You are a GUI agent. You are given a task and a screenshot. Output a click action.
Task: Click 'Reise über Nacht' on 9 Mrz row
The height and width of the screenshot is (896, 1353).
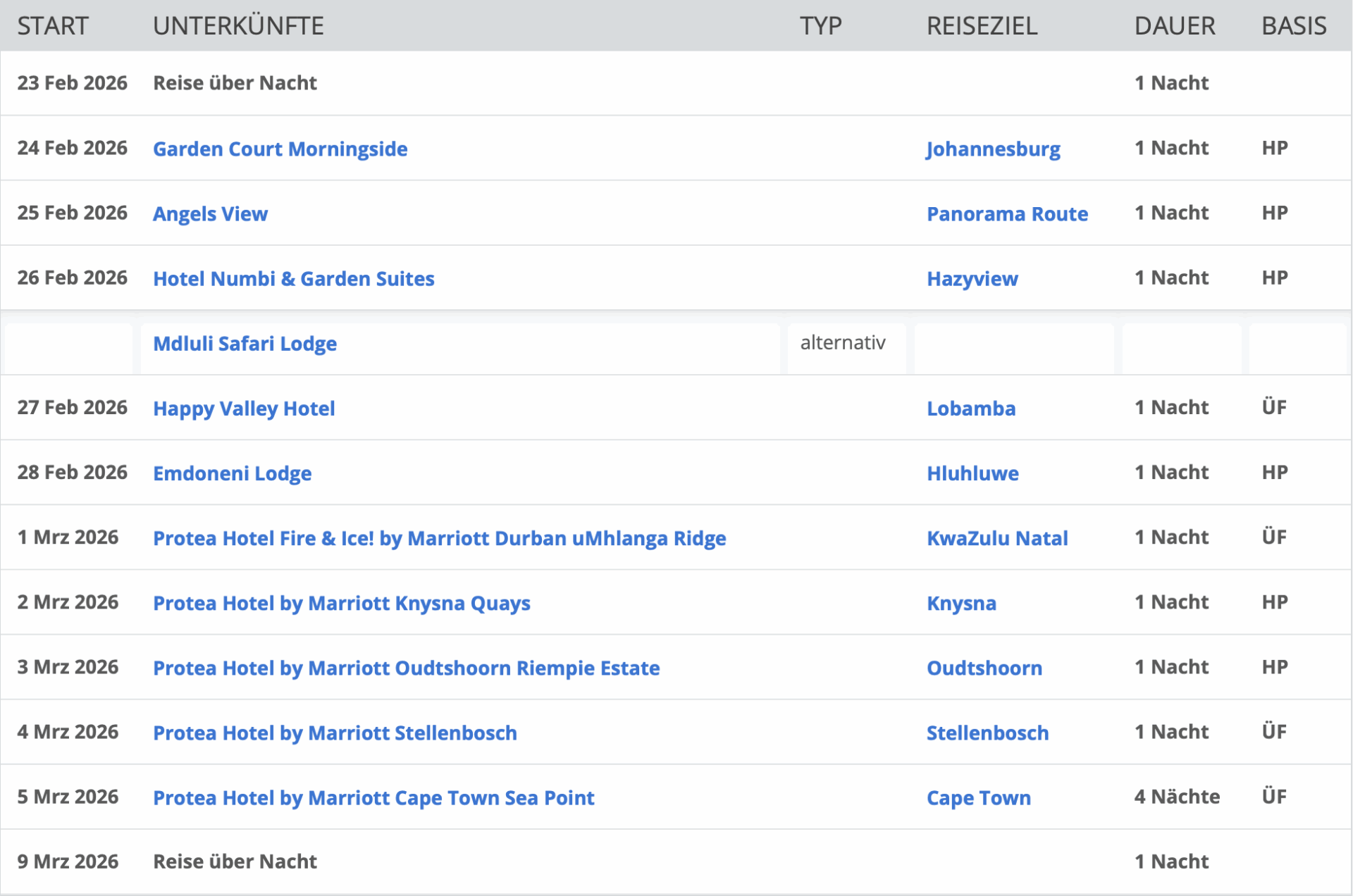(x=235, y=861)
